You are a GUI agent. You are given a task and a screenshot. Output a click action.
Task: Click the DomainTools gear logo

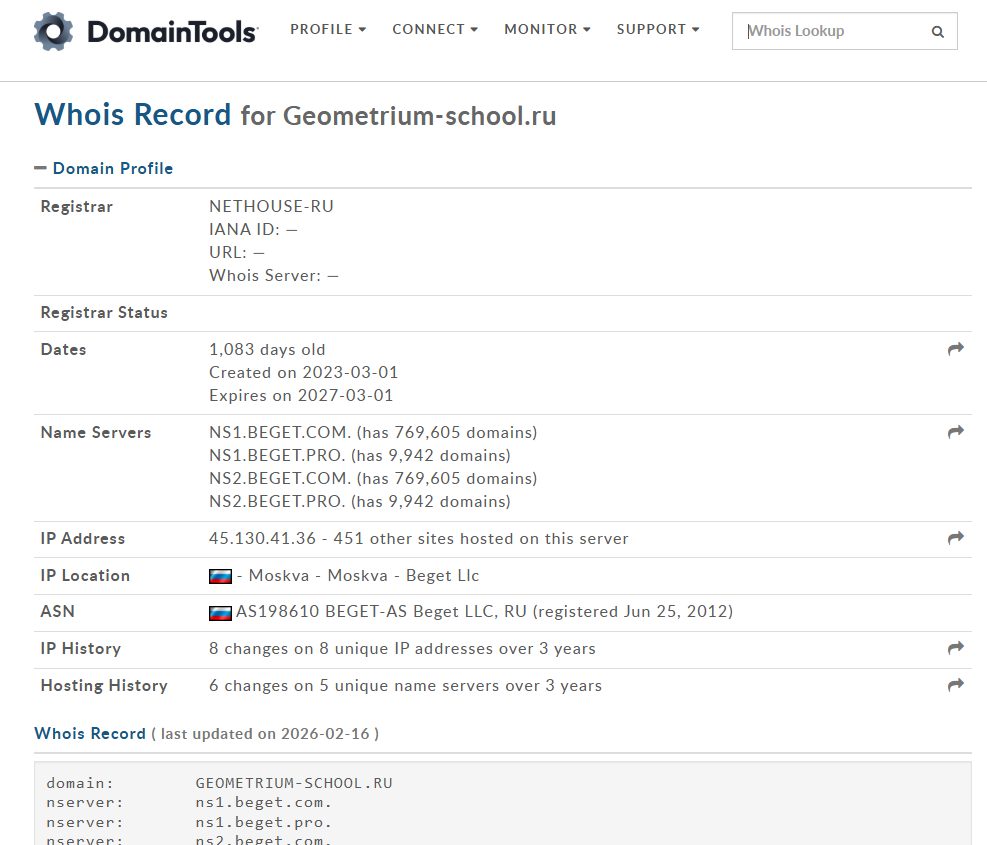tap(54, 32)
